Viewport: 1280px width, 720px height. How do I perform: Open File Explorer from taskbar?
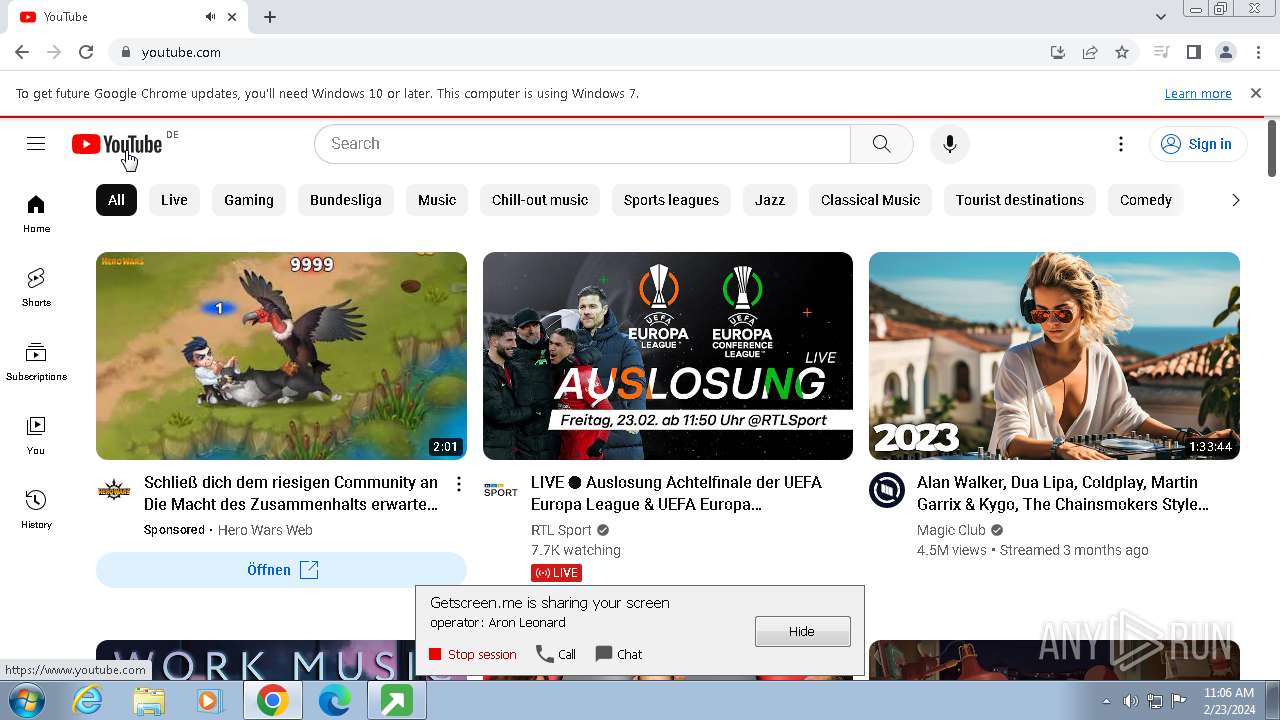pos(148,701)
